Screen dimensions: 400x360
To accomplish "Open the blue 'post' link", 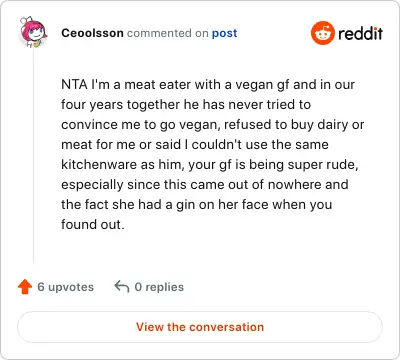I will pyautogui.click(x=225, y=33).
